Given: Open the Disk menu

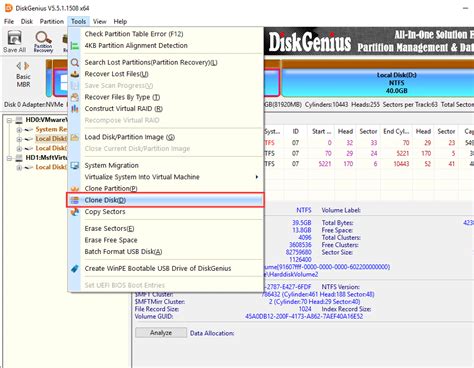Looking at the screenshot, I should 27,22.
